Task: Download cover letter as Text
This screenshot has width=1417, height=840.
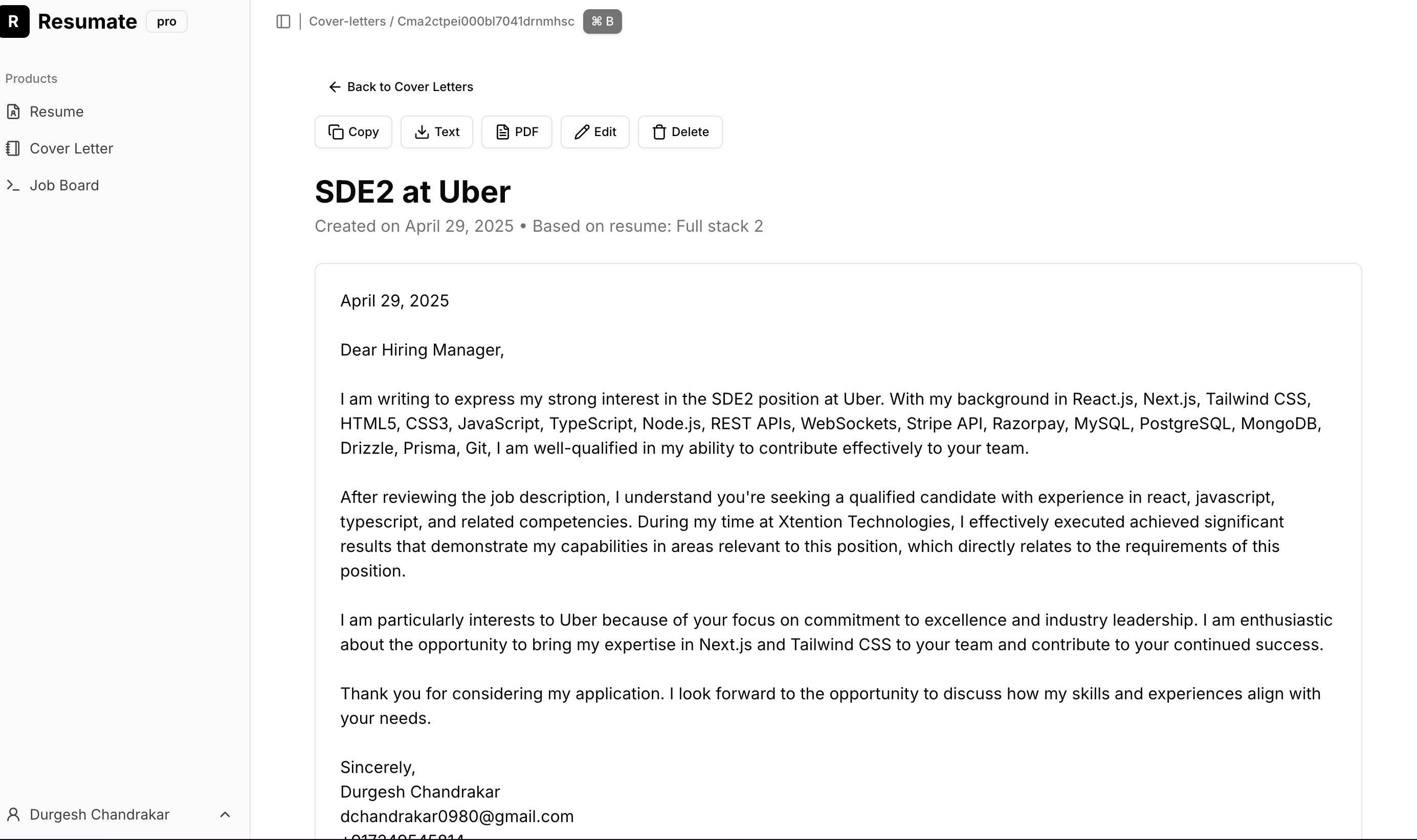Action: click(x=436, y=132)
